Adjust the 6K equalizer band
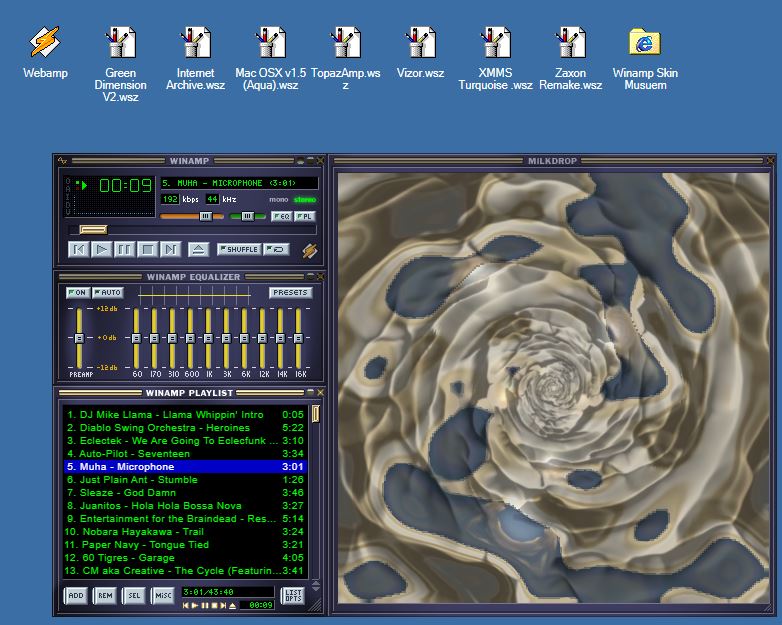This screenshot has height=625, width=782. pyautogui.click(x=244, y=338)
